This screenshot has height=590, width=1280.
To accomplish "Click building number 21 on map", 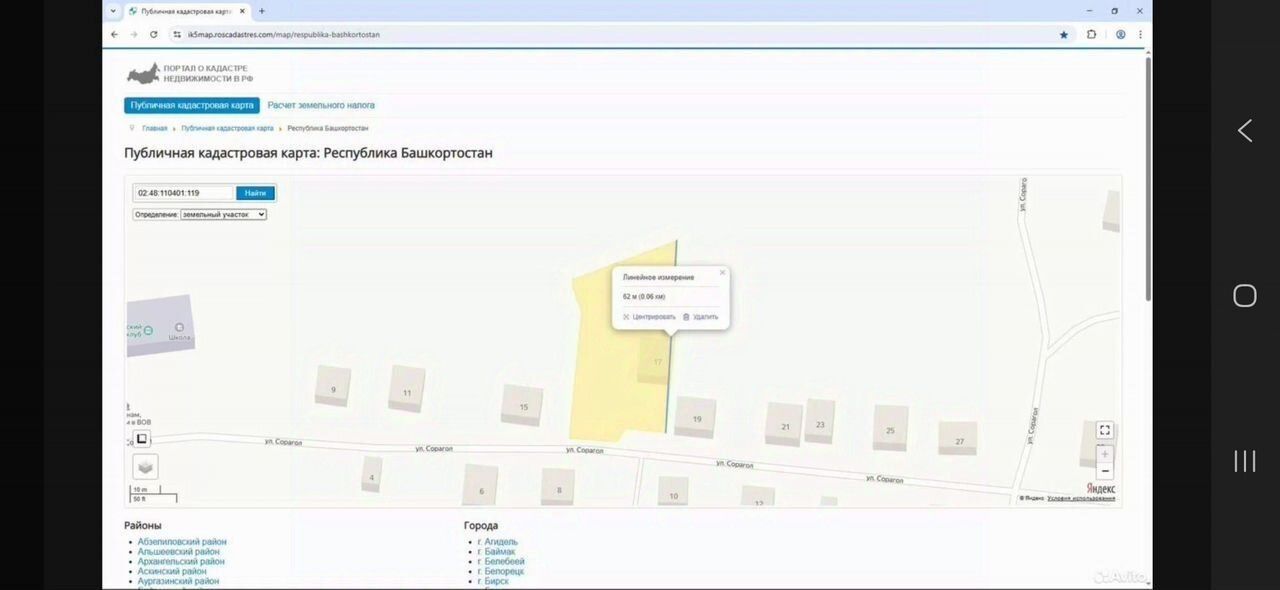I will point(784,426).
